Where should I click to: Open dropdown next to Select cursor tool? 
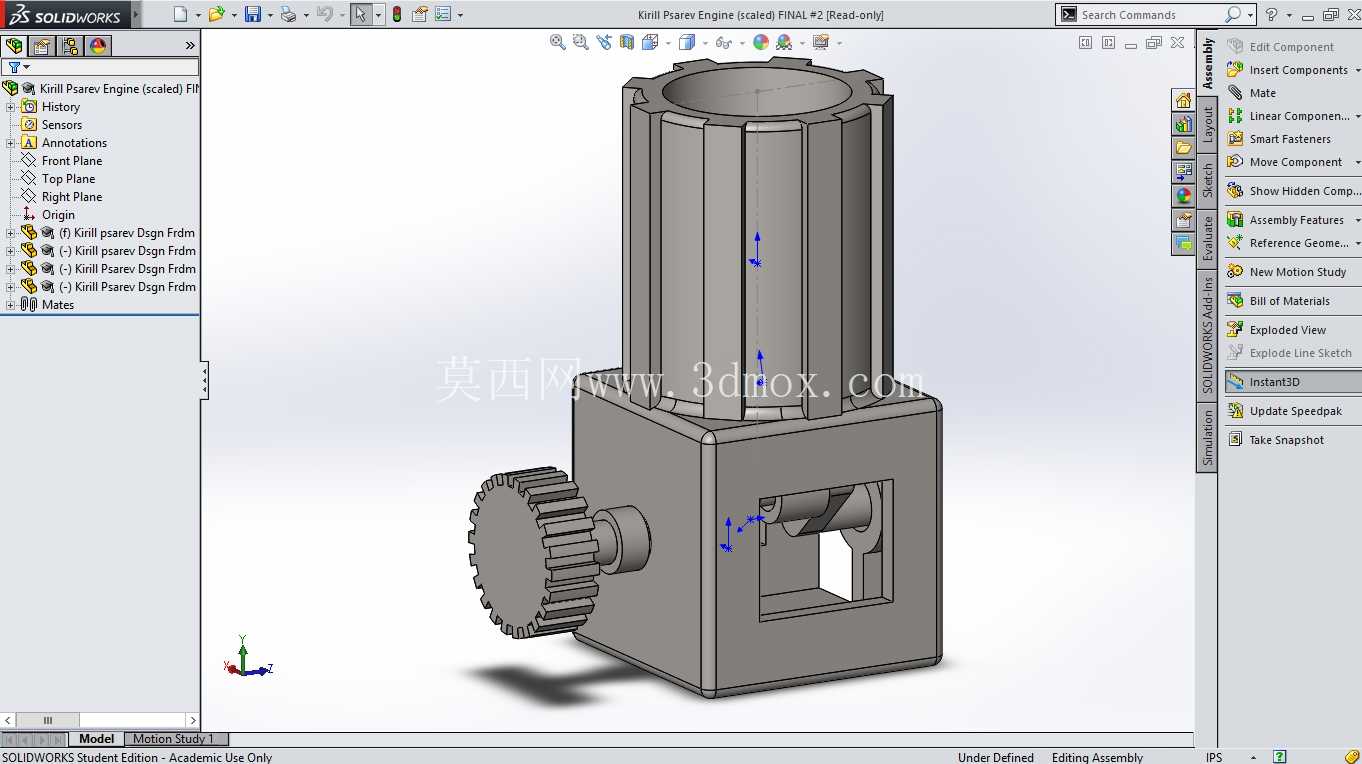click(x=379, y=15)
